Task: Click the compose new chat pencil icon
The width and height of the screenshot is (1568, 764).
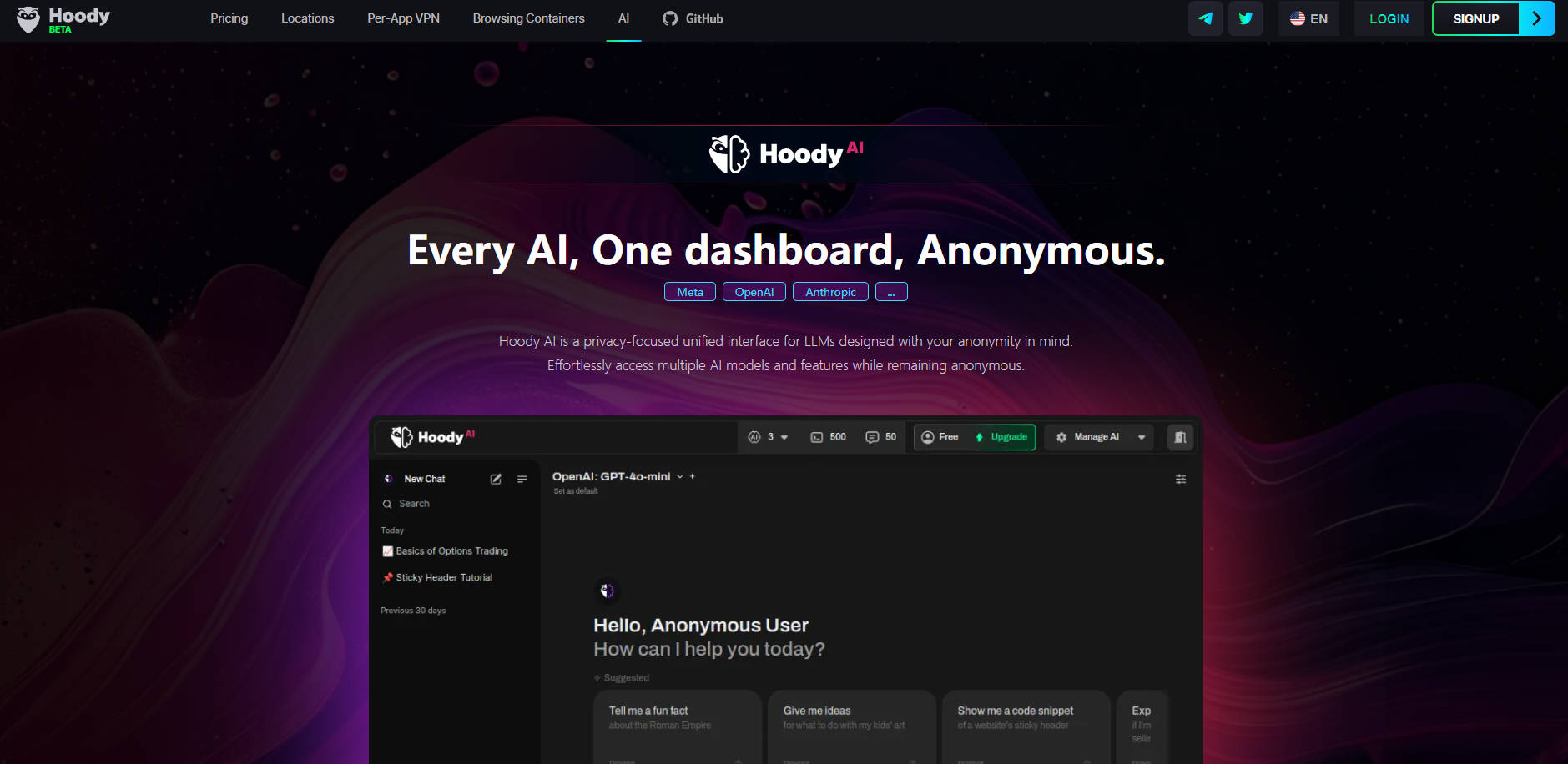Action: tap(496, 479)
